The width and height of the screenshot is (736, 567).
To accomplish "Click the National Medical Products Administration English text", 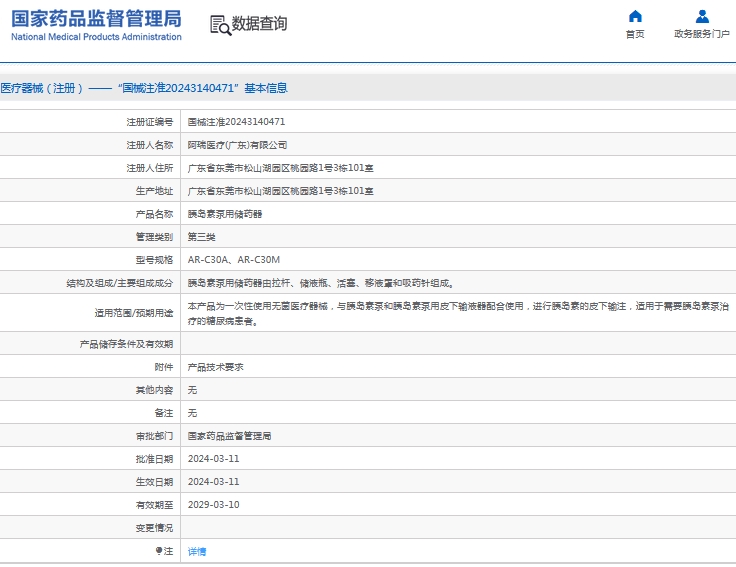I will (x=97, y=37).
